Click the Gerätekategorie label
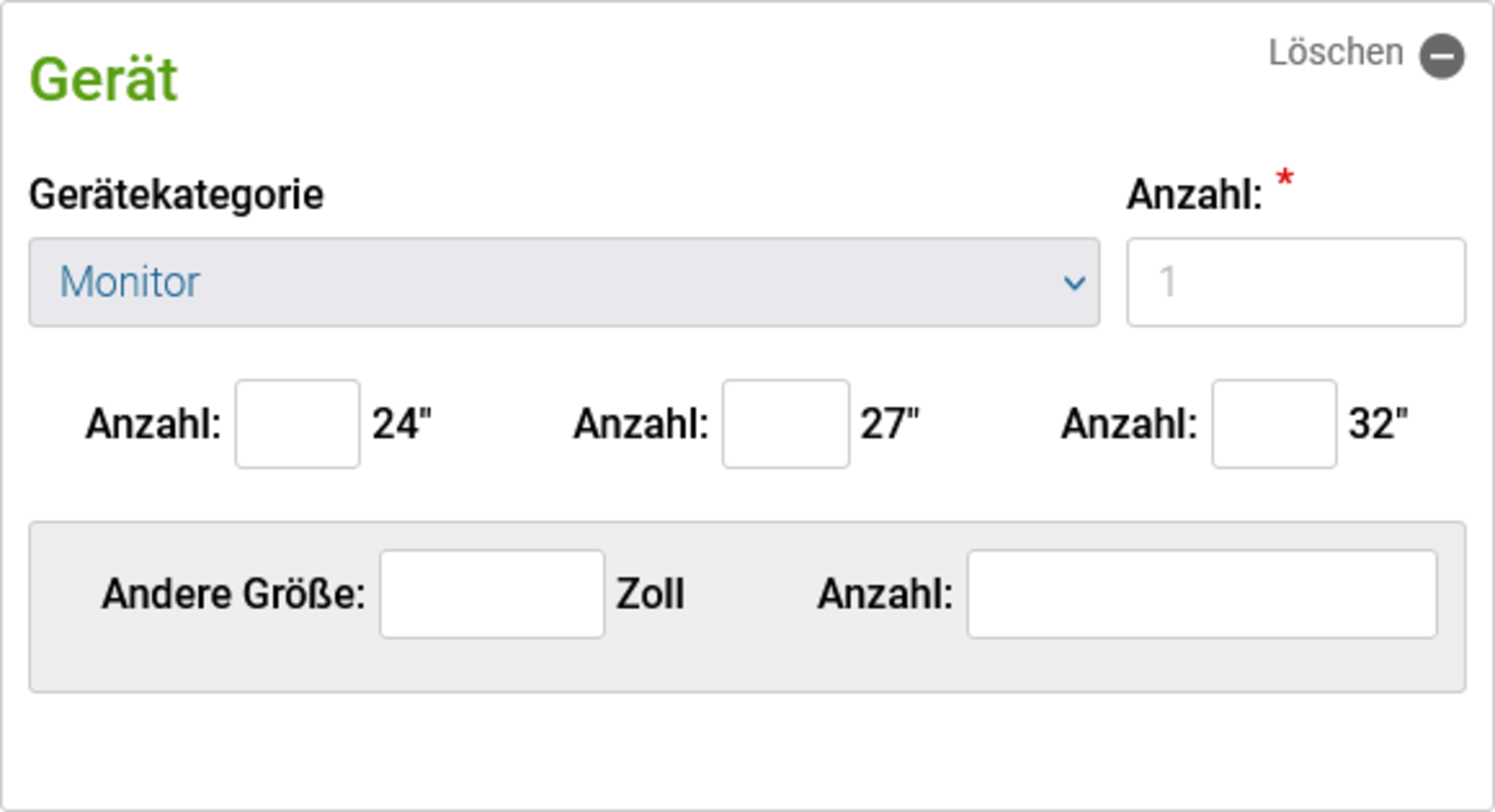 coord(176,194)
